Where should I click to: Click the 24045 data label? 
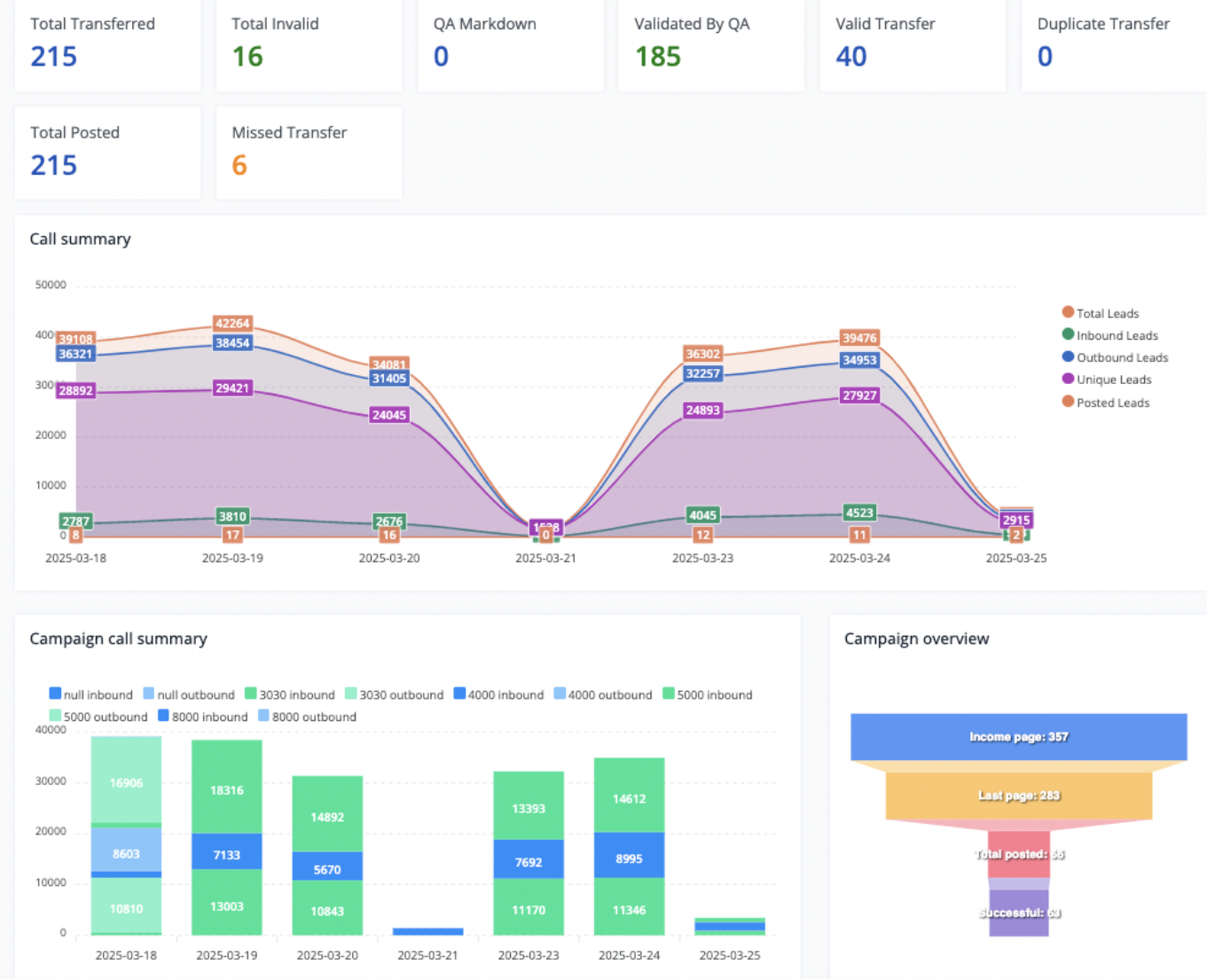click(389, 415)
